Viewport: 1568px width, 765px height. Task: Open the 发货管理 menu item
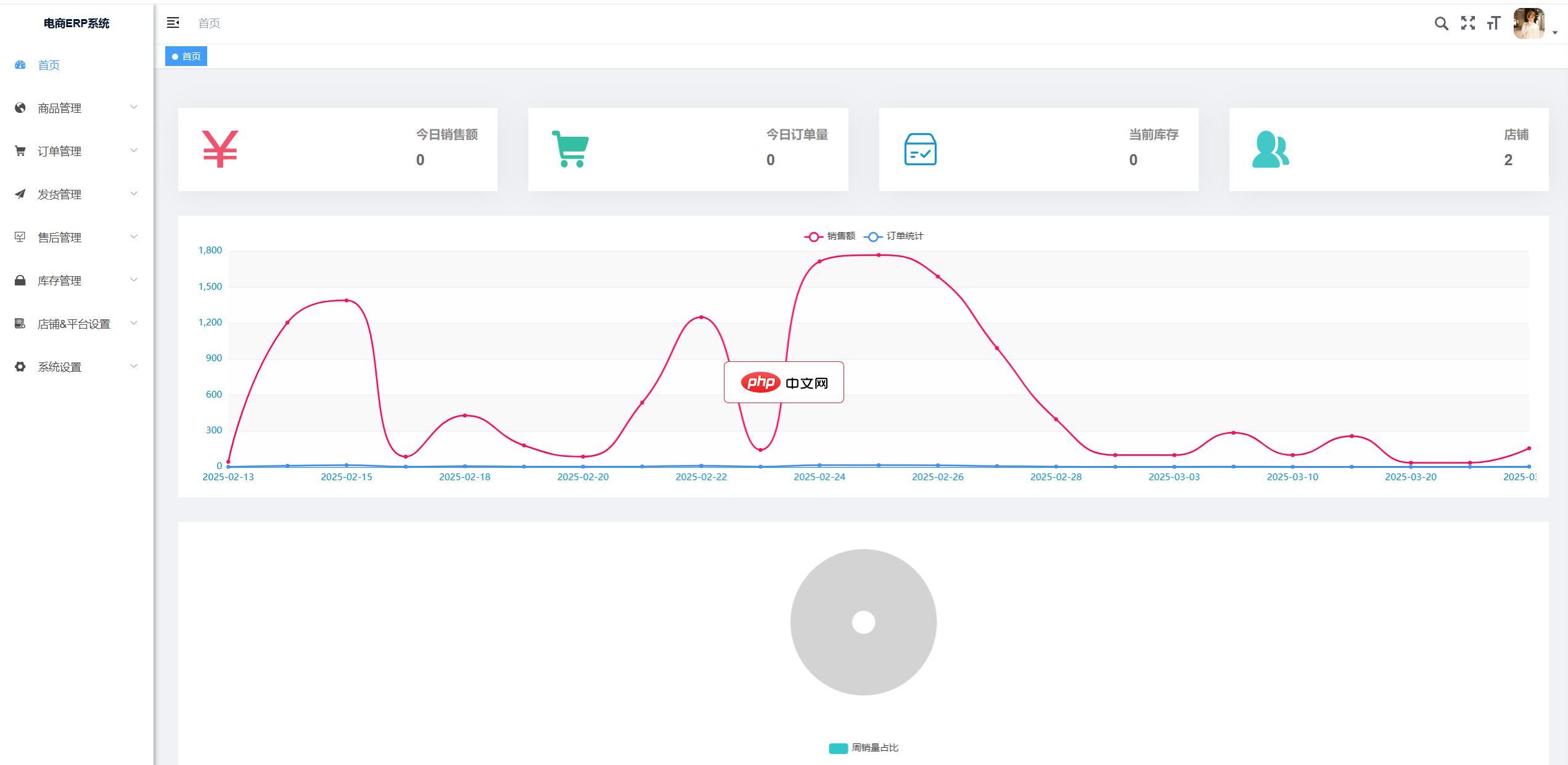click(x=76, y=194)
